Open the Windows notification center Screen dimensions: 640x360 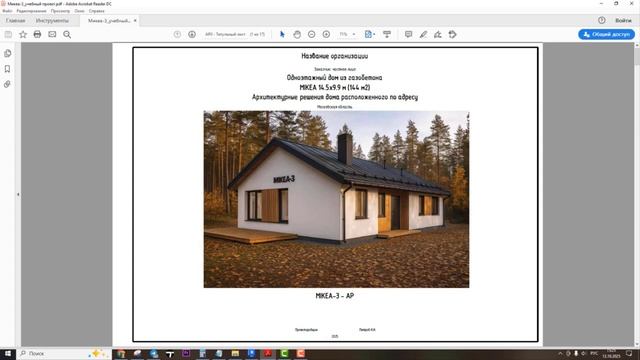click(x=629, y=353)
